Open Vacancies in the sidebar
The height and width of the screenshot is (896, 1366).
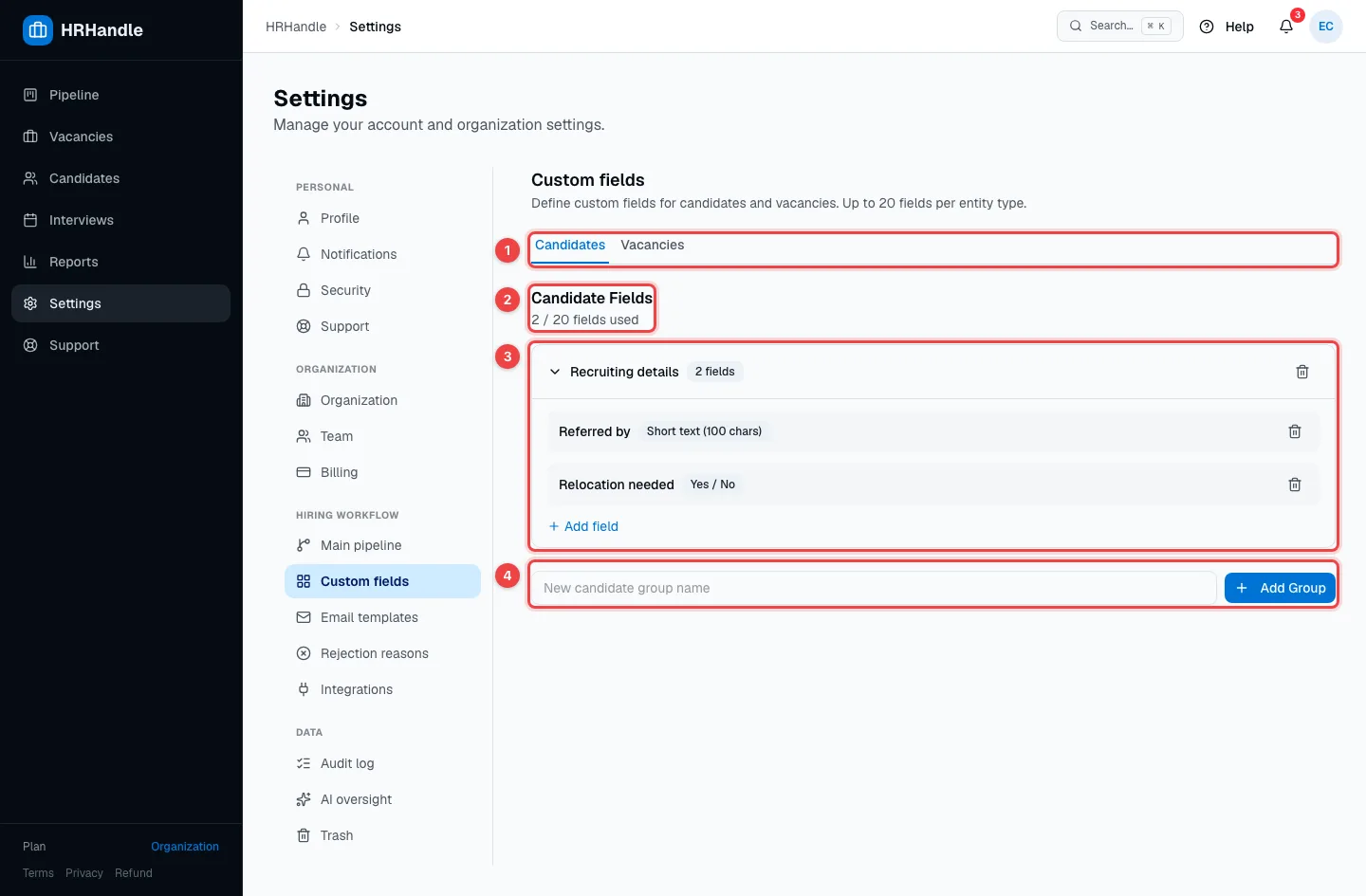pyautogui.click(x=120, y=137)
